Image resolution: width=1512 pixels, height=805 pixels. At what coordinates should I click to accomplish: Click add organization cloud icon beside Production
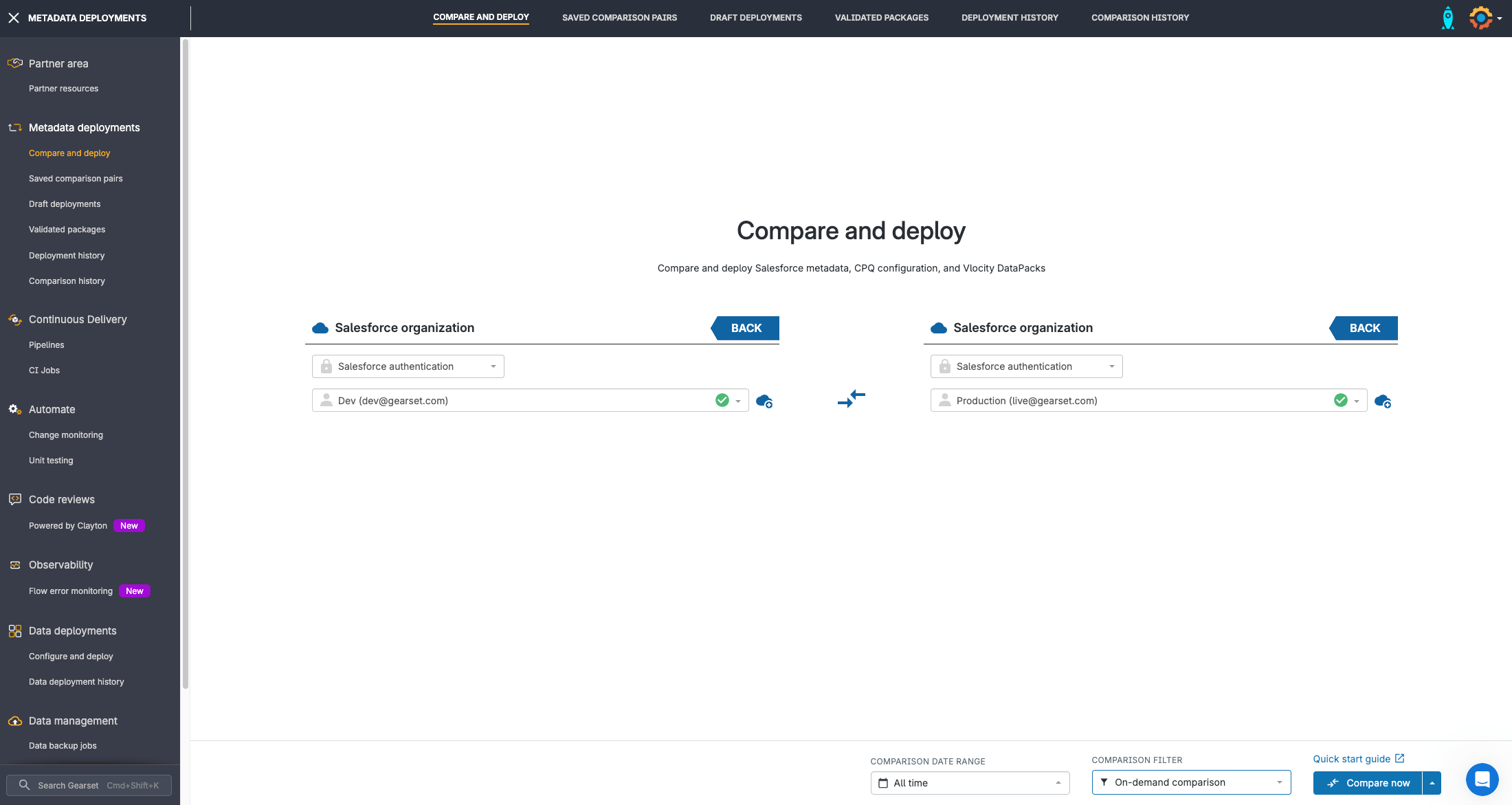click(1382, 401)
